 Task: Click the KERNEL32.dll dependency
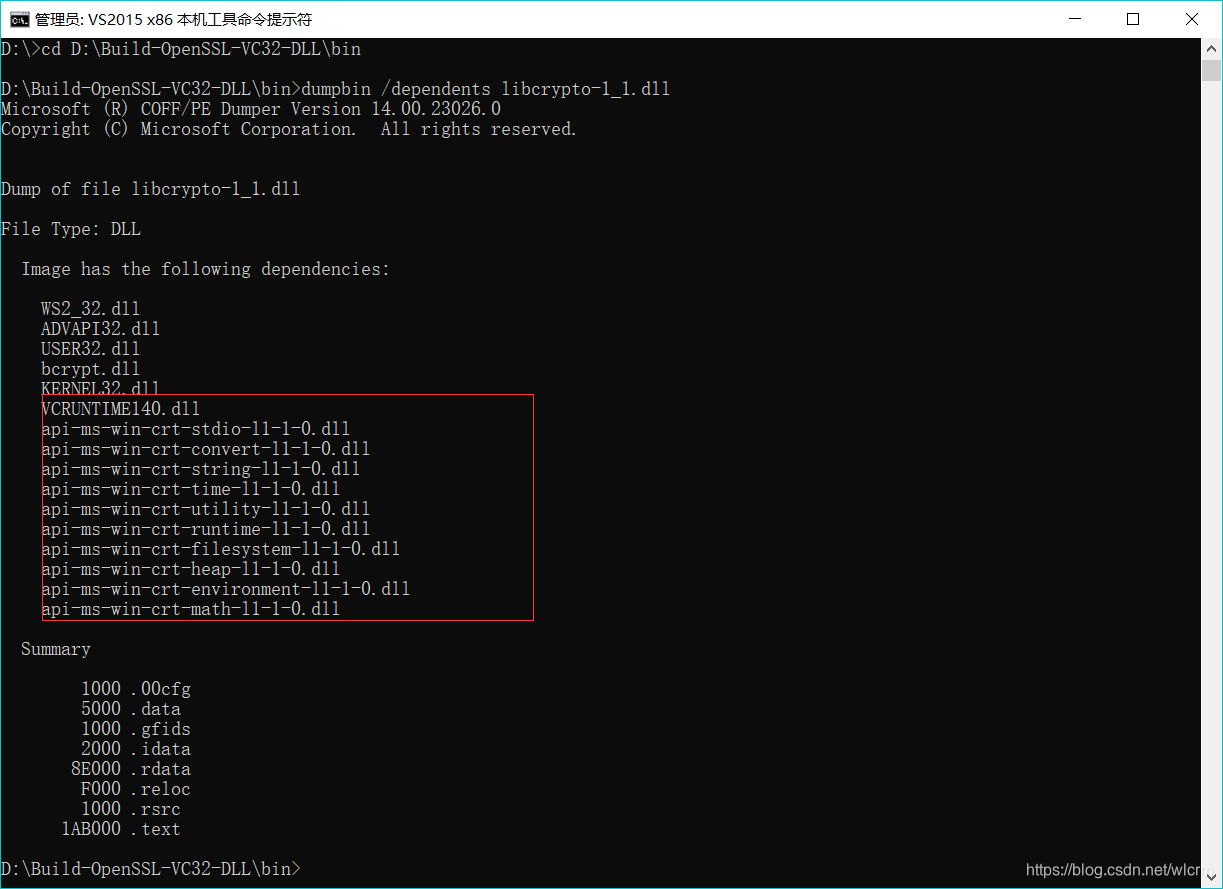pyautogui.click(x=101, y=387)
